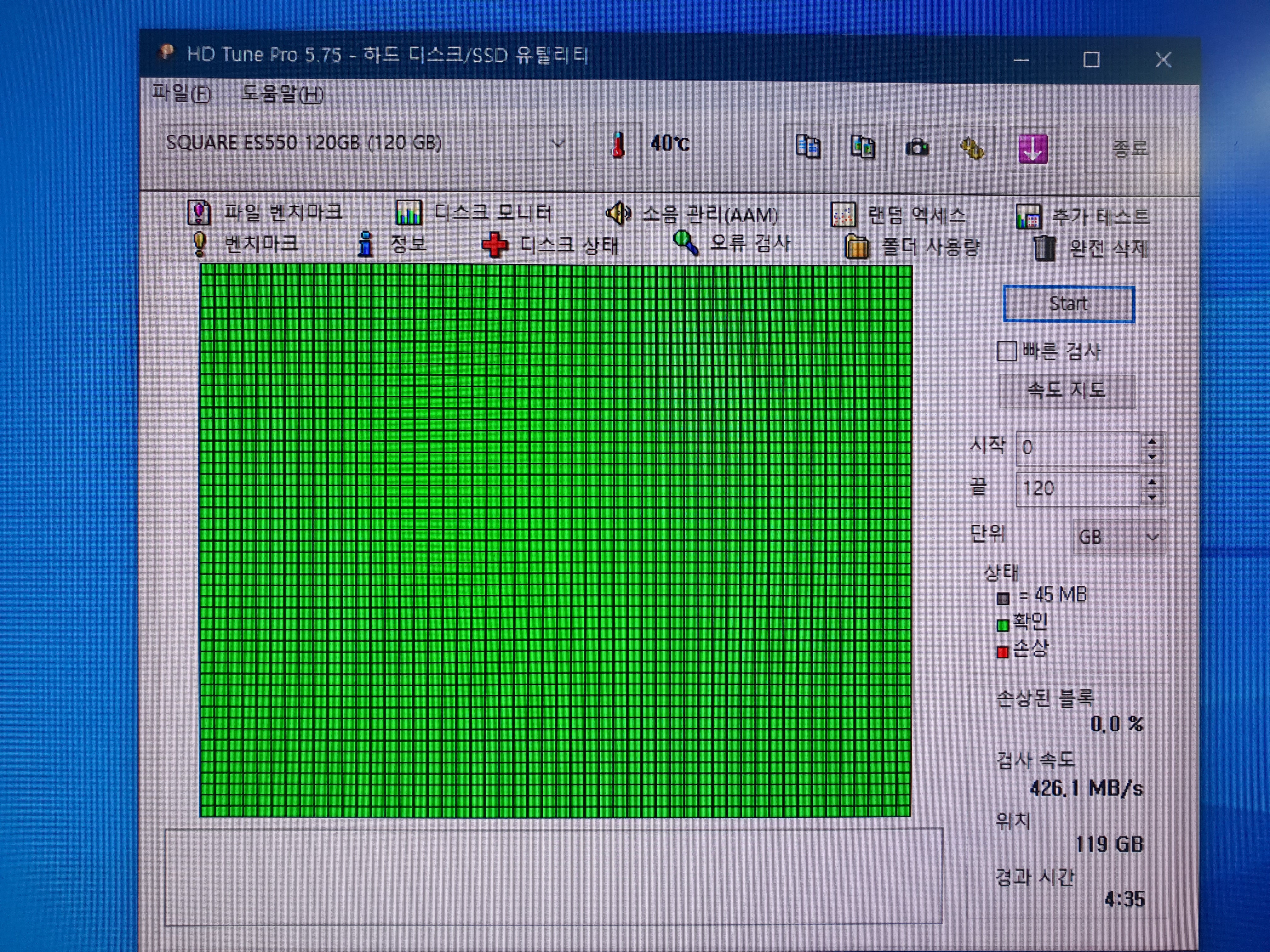Click the 119 GB position value
Image resolution: width=1270 pixels, height=952 pixels.
(1109, 844)
